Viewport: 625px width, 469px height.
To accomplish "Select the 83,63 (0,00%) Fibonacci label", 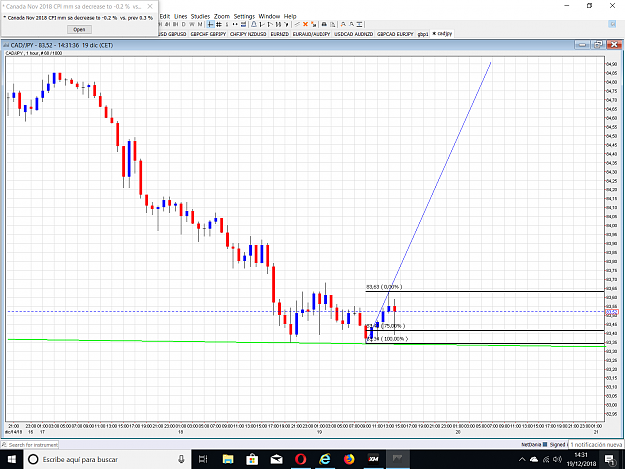I will tap(384, 287).
